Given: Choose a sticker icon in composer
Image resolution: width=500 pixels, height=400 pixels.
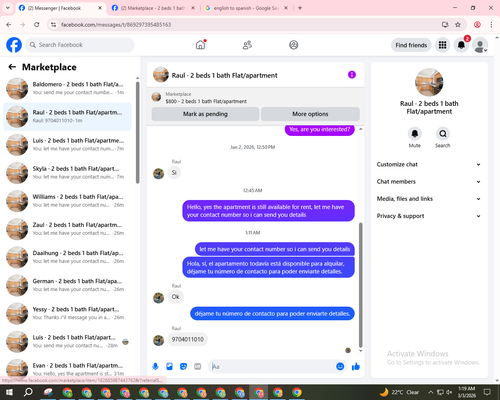Looking at the screenshot, I should 183,367.
